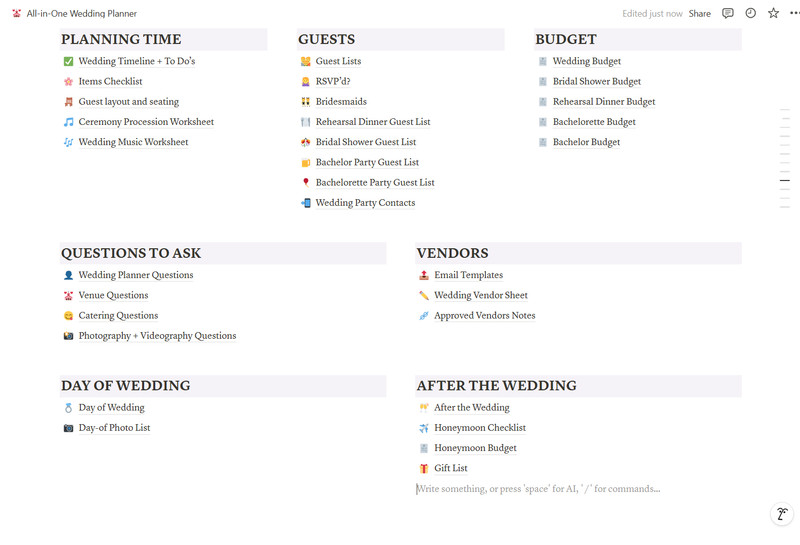The width and height of the screenshot is (800, 545).
Task: Click the fork and knife icon for Rehearsal Dinner Guest List
Action: click(306, 122)
